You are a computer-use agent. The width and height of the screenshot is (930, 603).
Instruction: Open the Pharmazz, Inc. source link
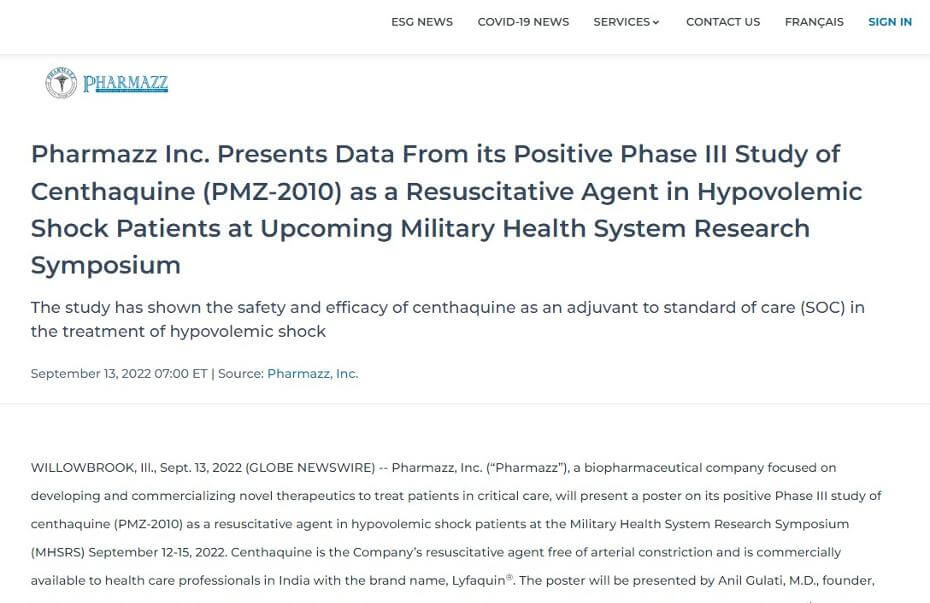[x=313, y=374]
